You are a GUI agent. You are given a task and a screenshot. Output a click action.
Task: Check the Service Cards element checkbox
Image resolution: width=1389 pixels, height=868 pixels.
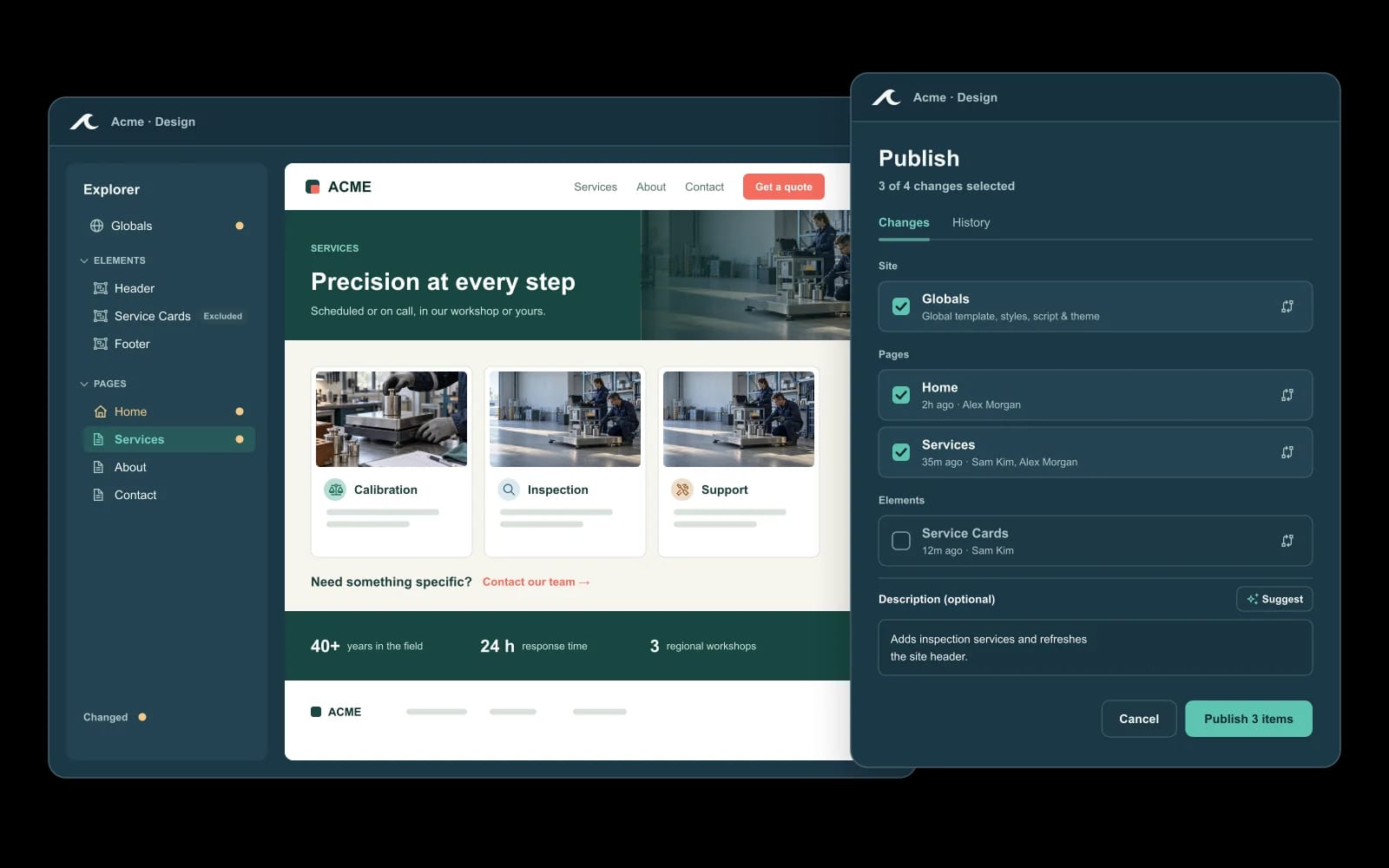pos(901,541)
